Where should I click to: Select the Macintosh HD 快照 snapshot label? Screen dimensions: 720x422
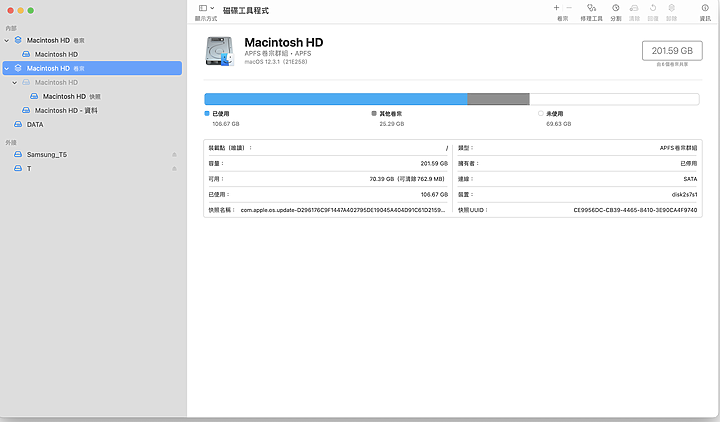point(72,96)
